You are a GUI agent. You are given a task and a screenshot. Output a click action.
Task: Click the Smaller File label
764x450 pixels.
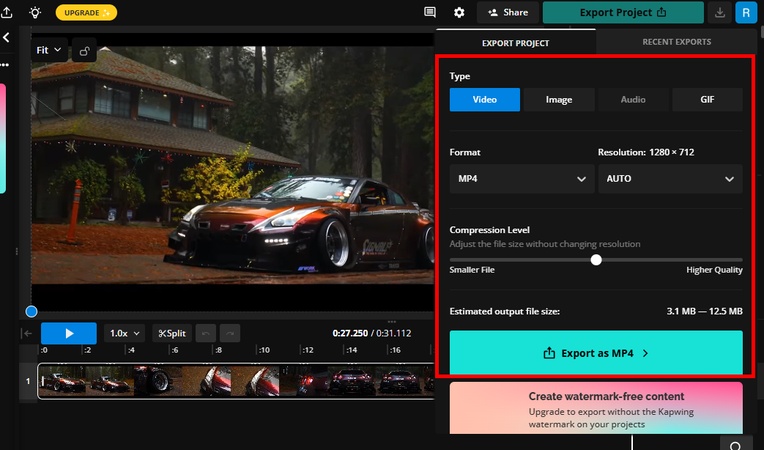pyautogui.click(x=472, y=270)
